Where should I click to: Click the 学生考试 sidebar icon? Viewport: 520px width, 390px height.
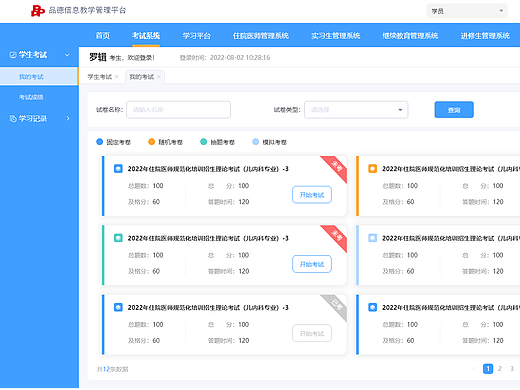(x=13, y=55)
